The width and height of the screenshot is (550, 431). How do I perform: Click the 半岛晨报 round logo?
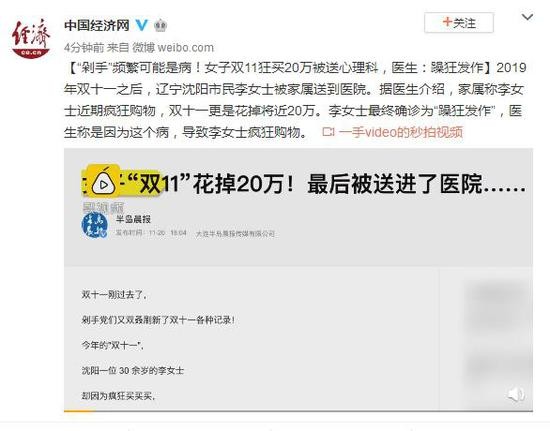(95, 225)
